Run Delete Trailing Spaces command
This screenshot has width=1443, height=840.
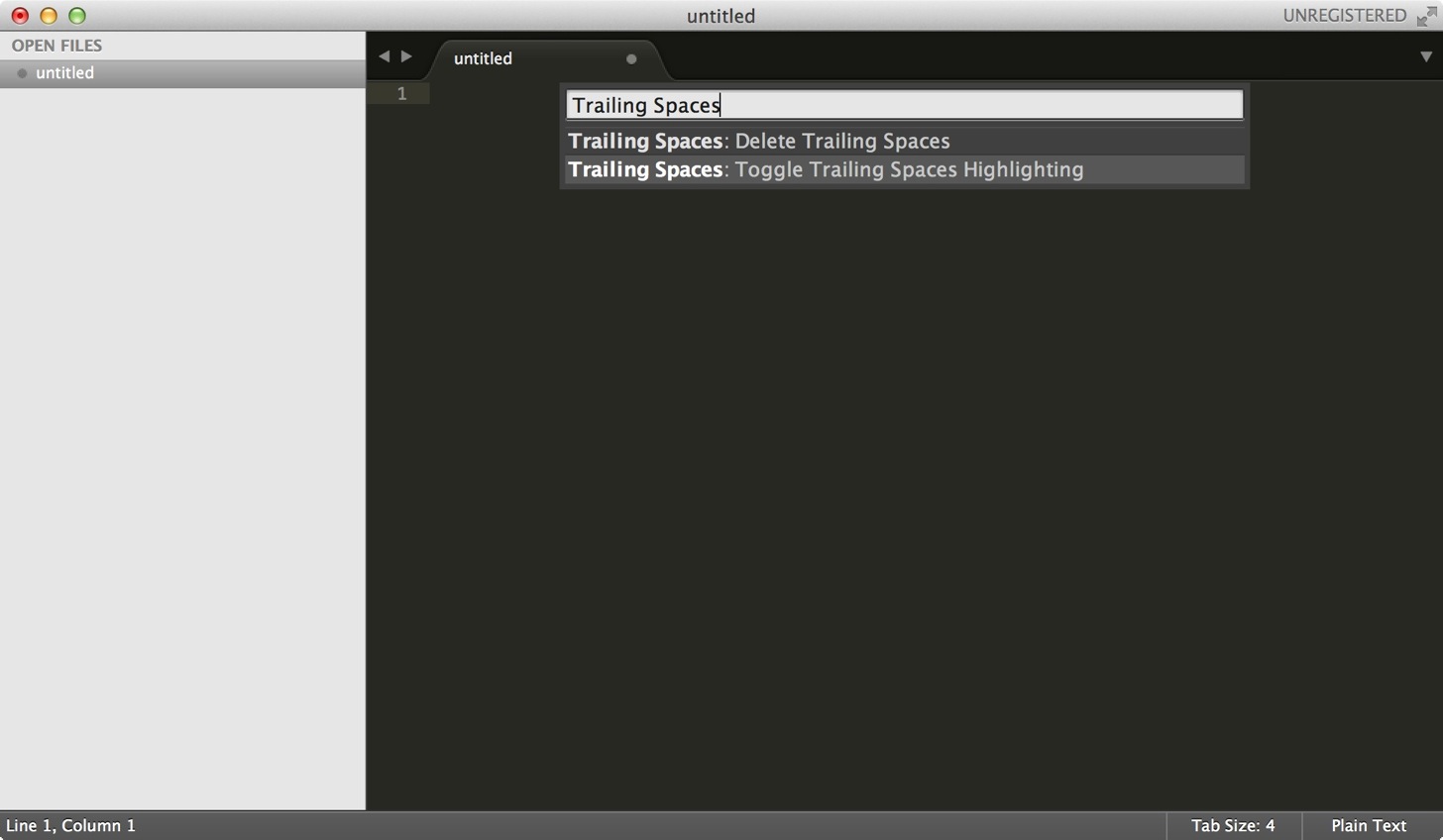(x=904, y=141)
